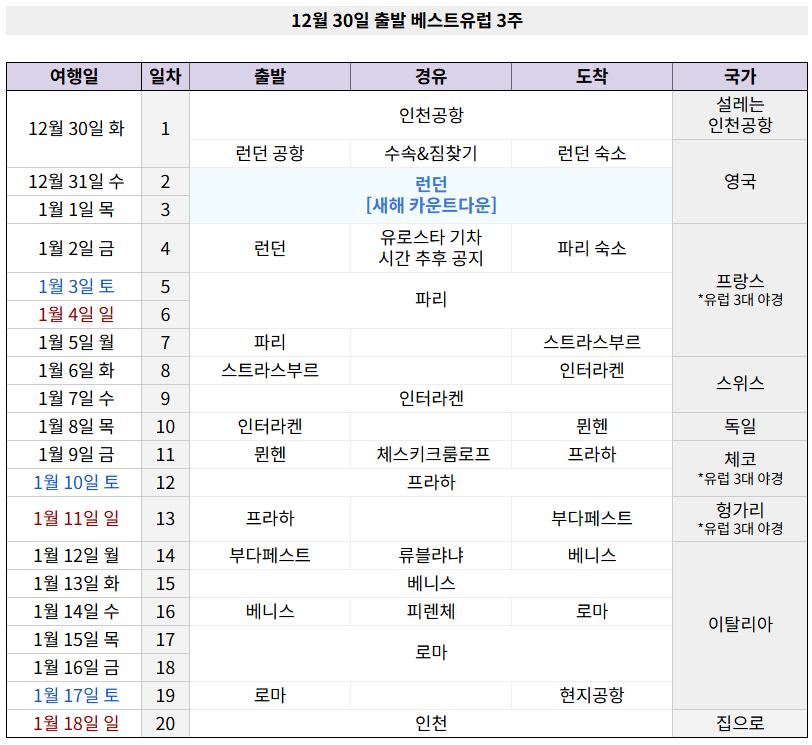This screenshot has width=812, height=745.
Task: Click the date cell '1월 12일 월'
Action: point(74,556)
